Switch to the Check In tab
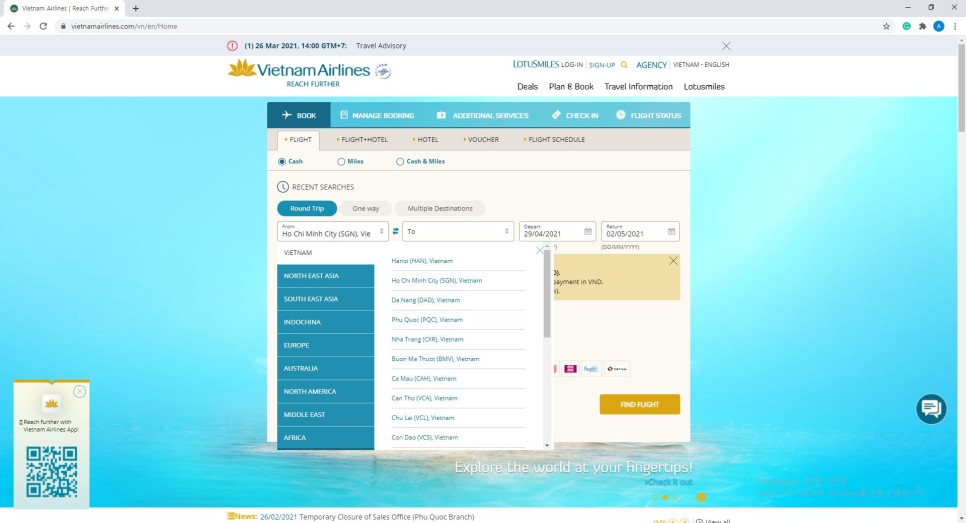Viewport: 966px width, 523px height. [575, 115]
